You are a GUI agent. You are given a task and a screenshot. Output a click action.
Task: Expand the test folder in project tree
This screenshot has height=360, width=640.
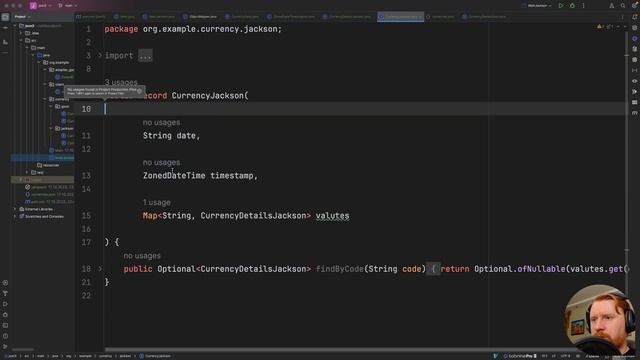[x=27, y=172]
